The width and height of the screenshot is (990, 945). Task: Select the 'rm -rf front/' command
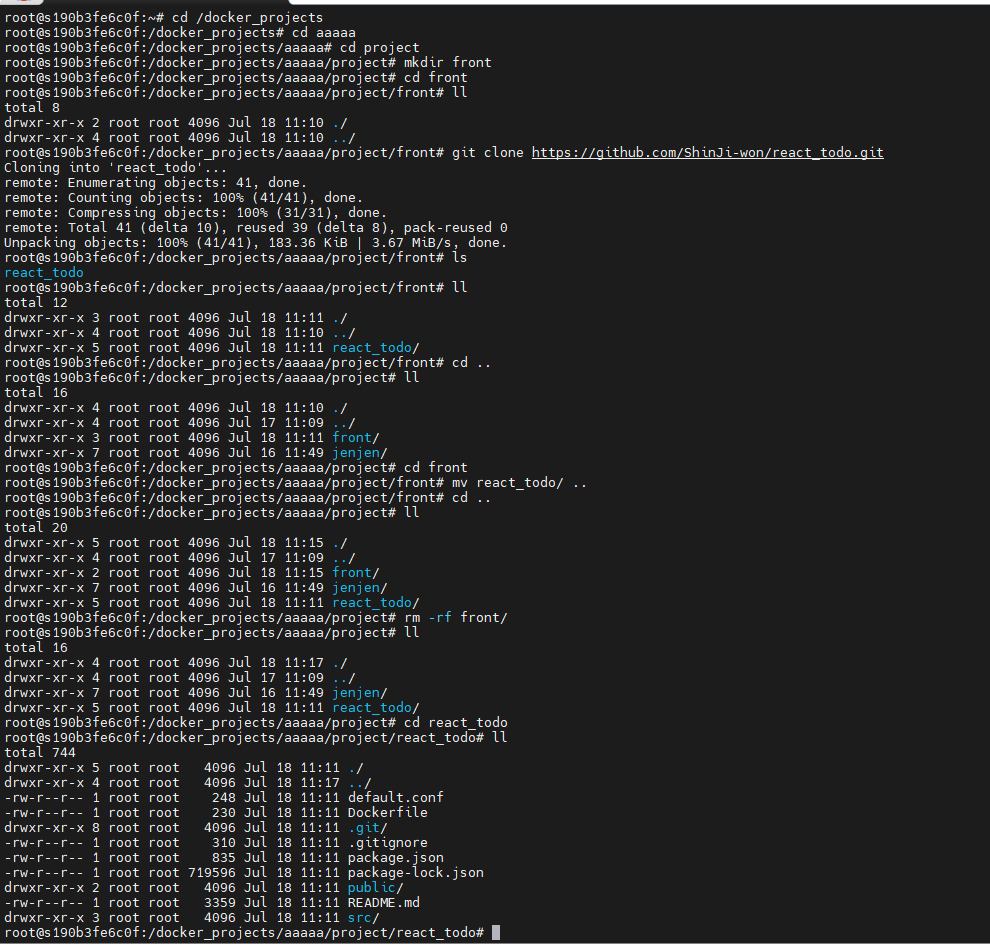point(455,617)
